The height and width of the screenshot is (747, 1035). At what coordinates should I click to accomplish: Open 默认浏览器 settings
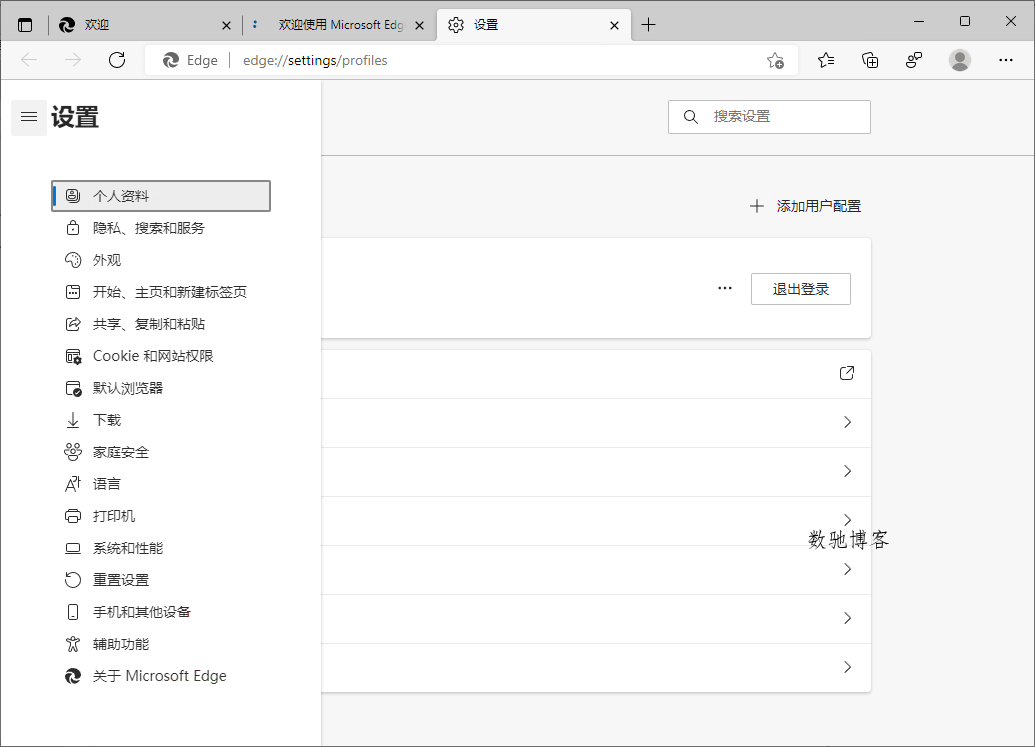(x=161, y=388)
